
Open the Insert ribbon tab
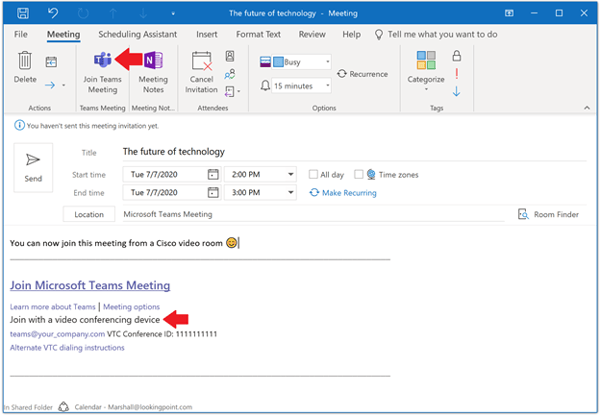pos(207,34)
